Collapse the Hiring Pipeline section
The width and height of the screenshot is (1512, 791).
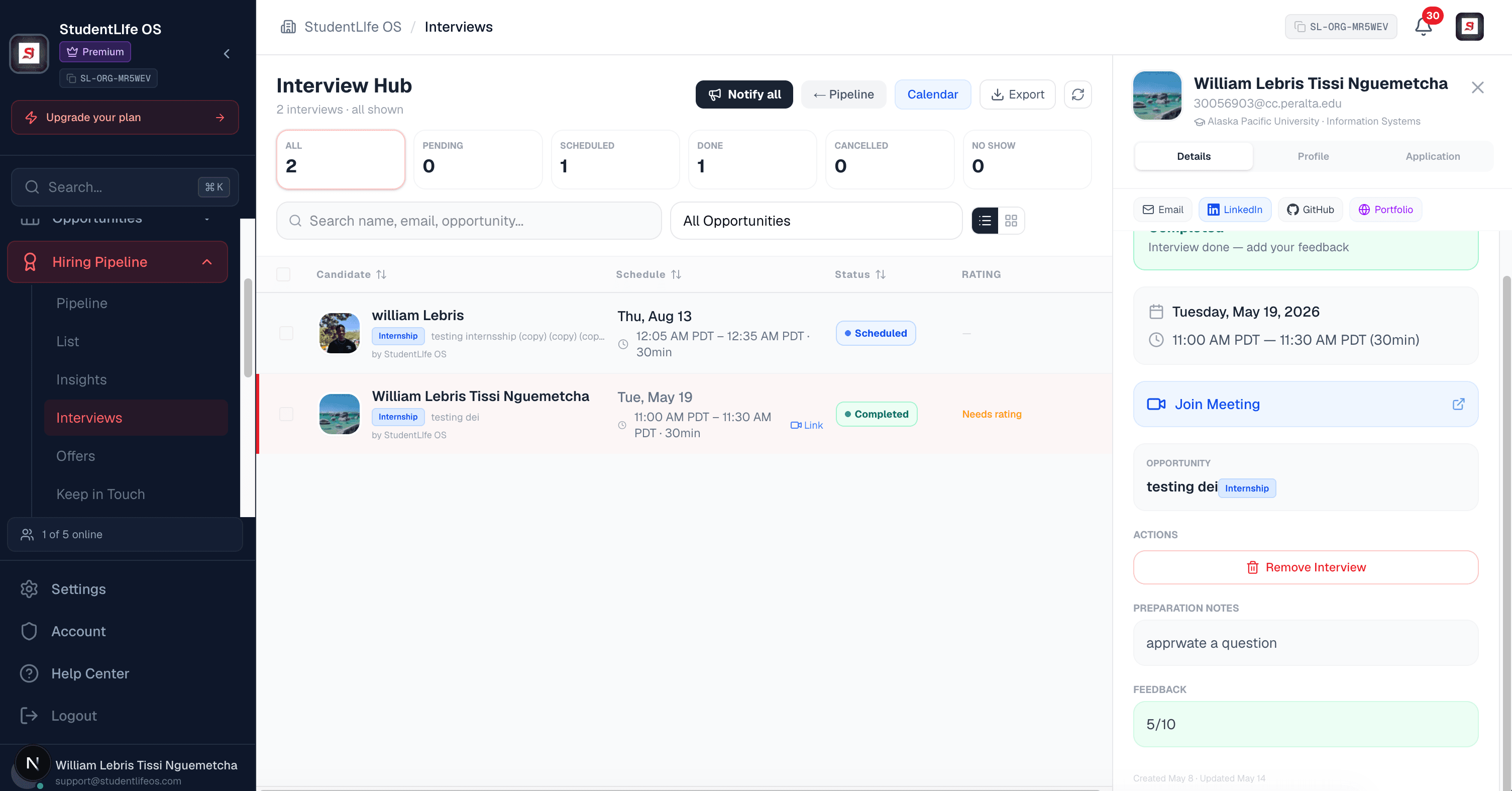coord(118,262)
